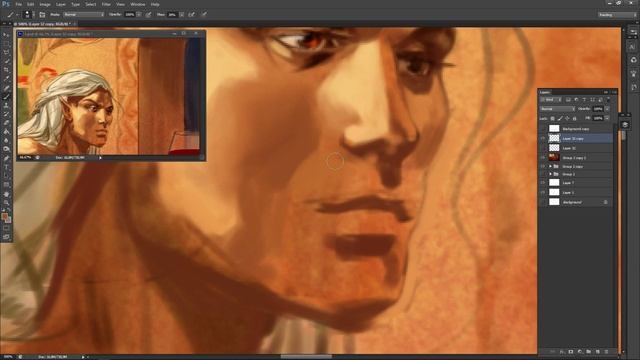Viewport: 640px width, 360px height.
Task: Select the Hand tool
Action: [x=7, y=193]
